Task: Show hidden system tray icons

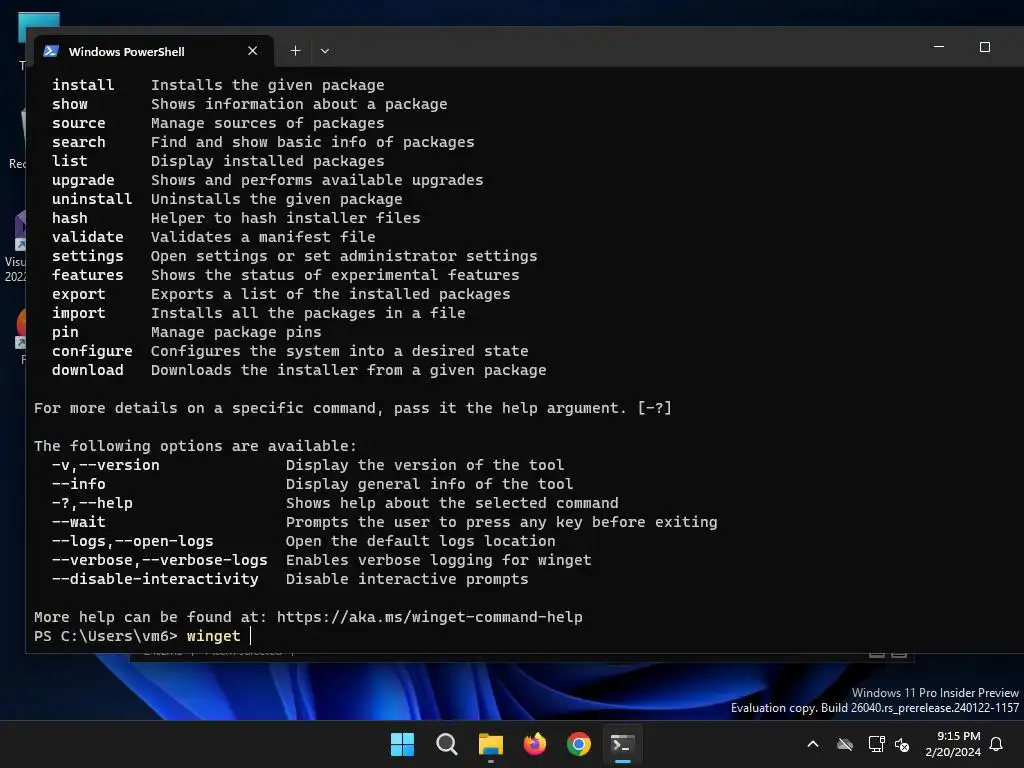Action: pyautogui.click(x=813, y=744)
